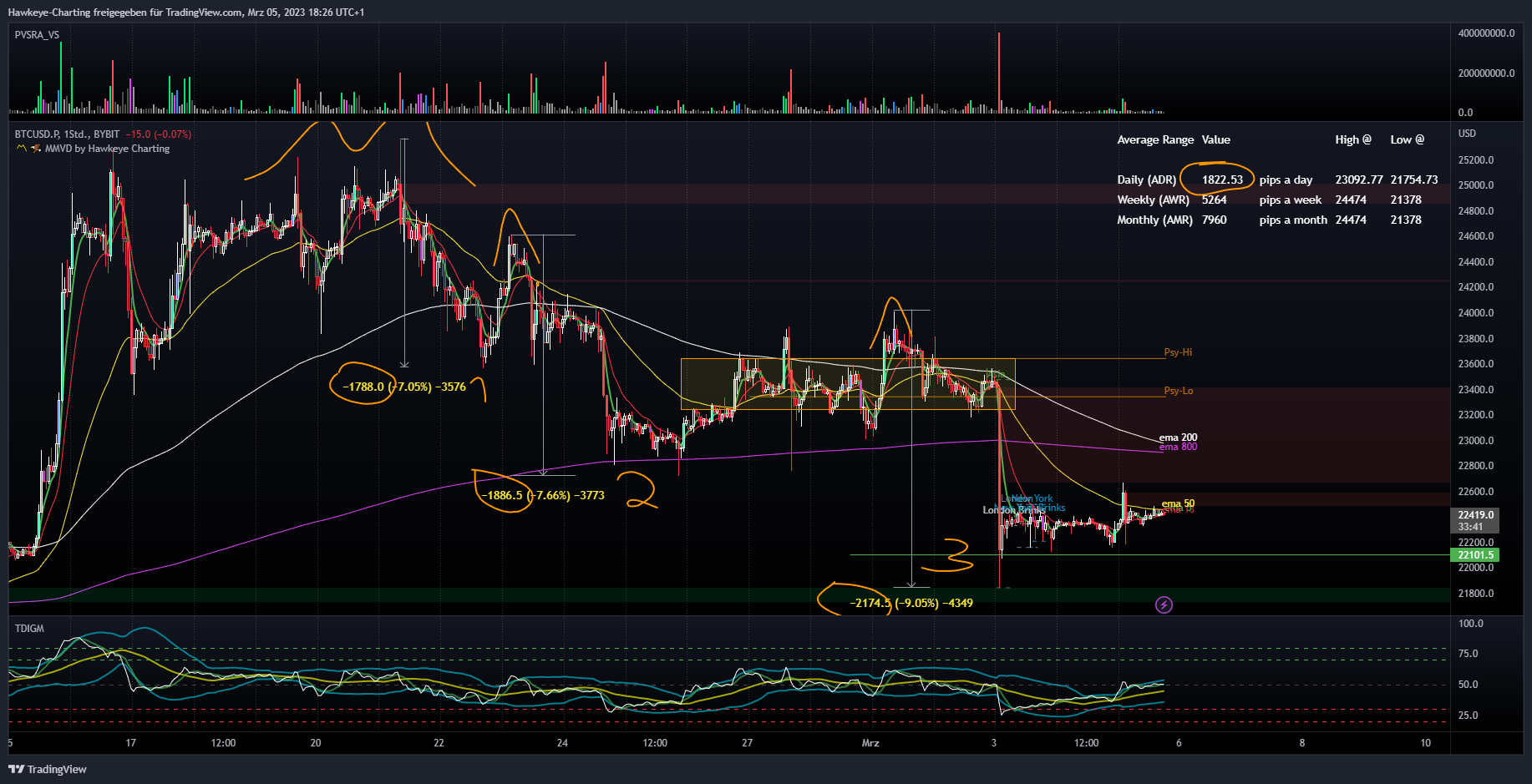Click the yellow zigzag icon beside MMVD
Viewport: 1532px width, 784px height.
(x=22, y=149)
